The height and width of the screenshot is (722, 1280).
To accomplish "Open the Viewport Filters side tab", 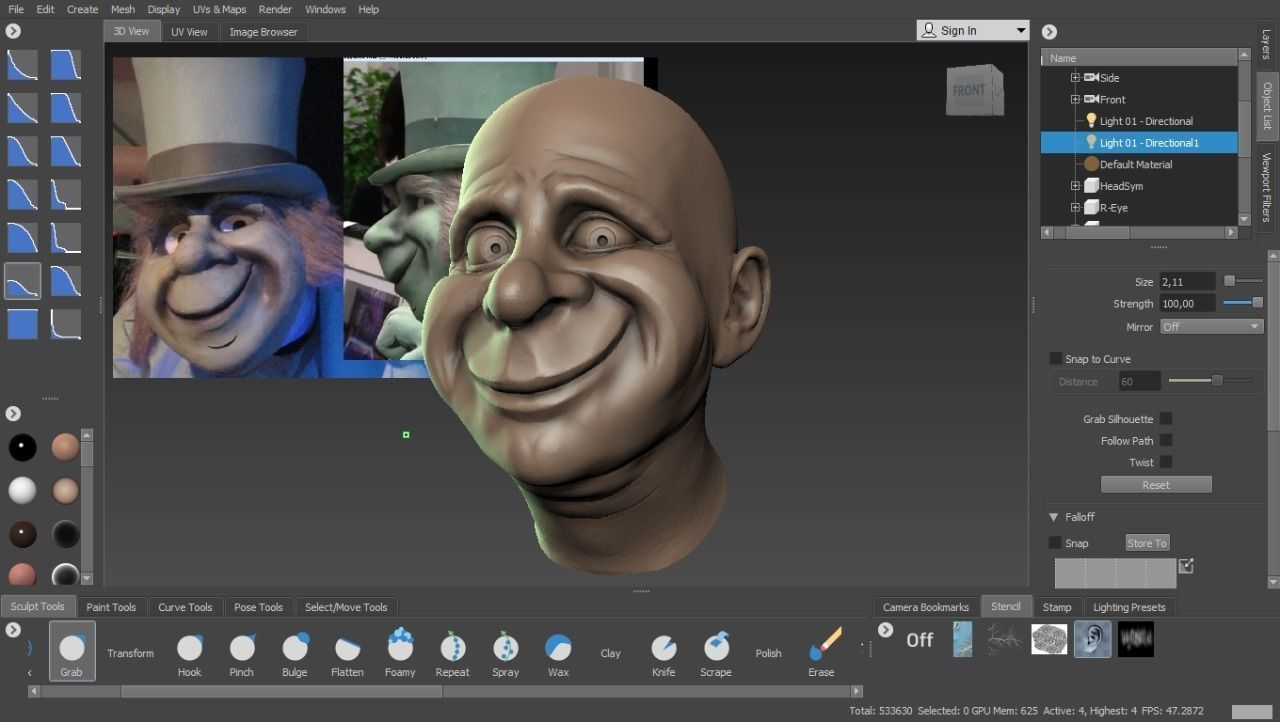I will 1266,186.
